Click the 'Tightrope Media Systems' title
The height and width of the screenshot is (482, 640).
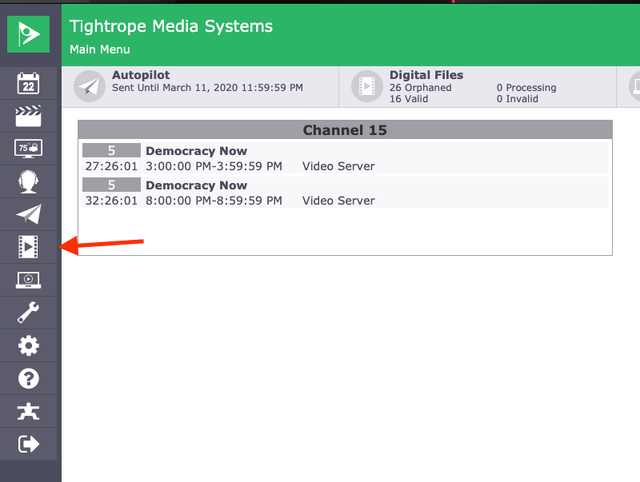click(171, 27)
